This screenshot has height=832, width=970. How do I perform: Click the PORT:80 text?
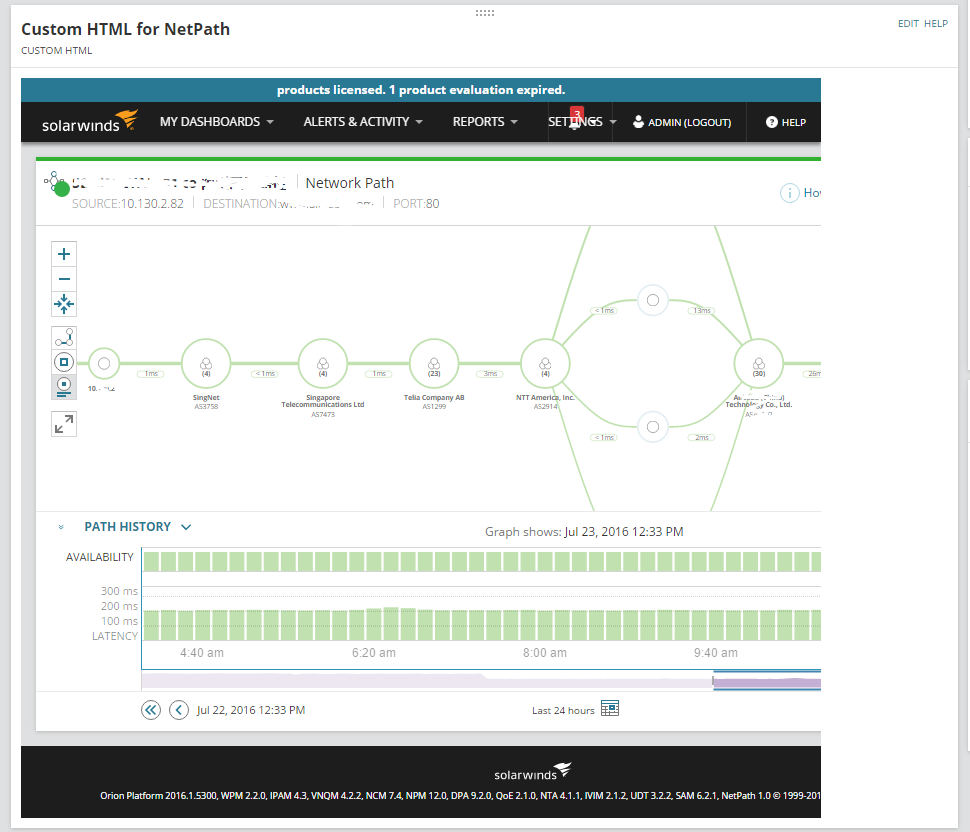416,204
